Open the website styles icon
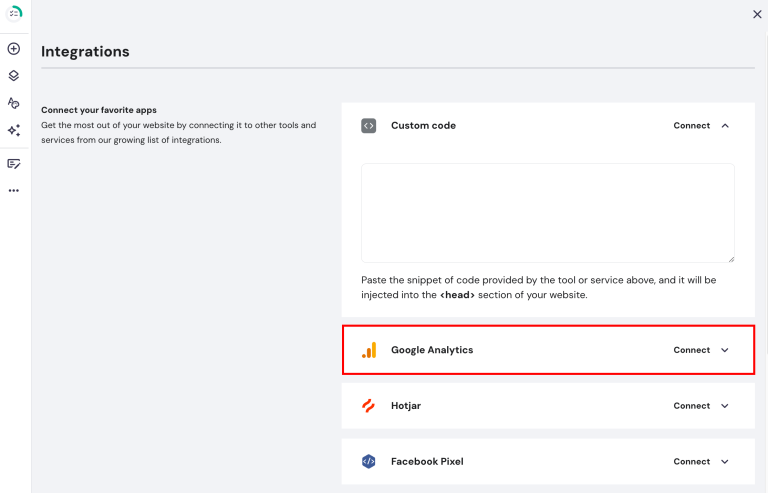The width and height of the screenshot is (768, 493). pos(14,103)
